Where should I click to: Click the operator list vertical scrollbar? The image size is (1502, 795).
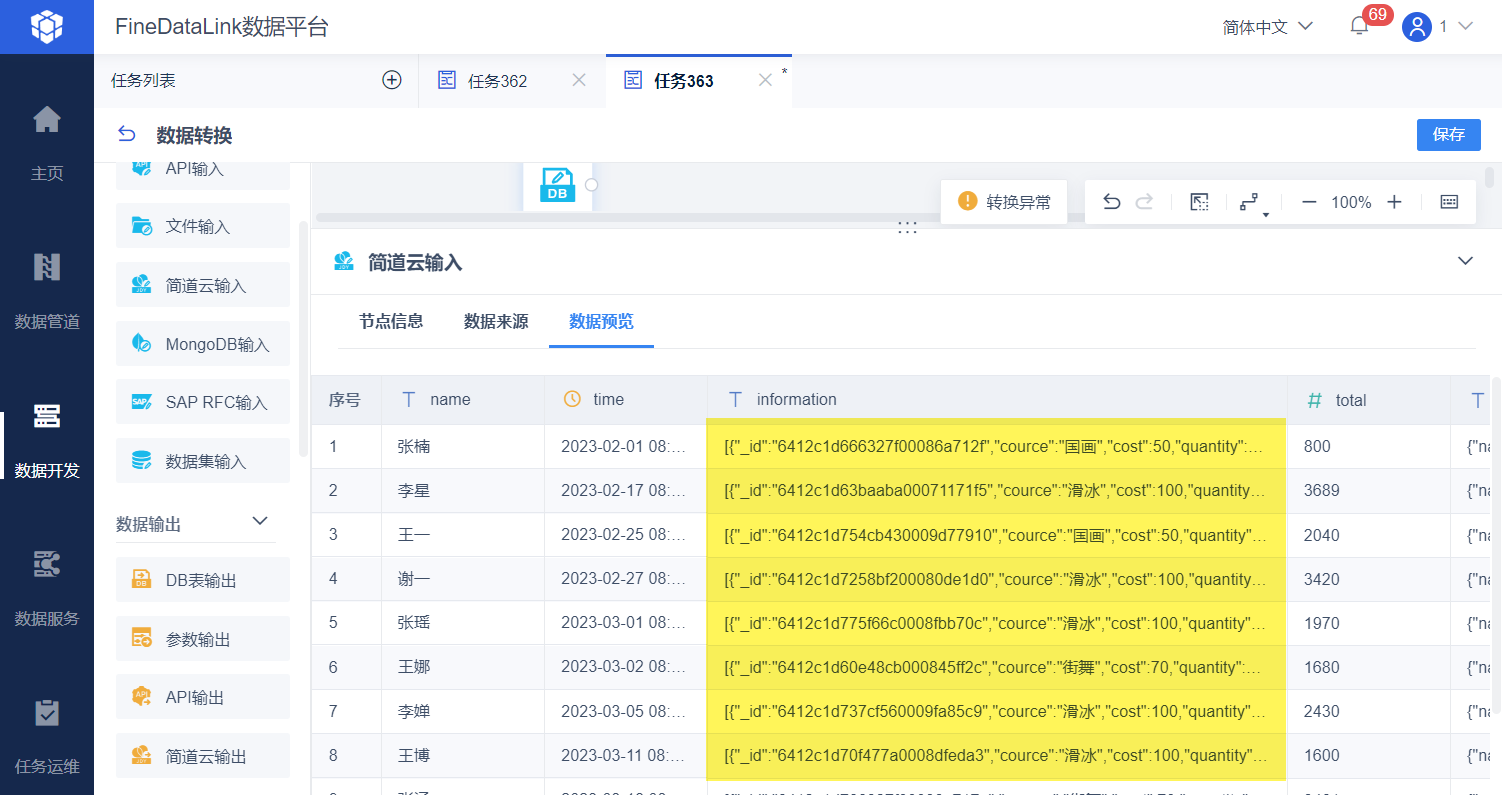[x=302, y=338]
